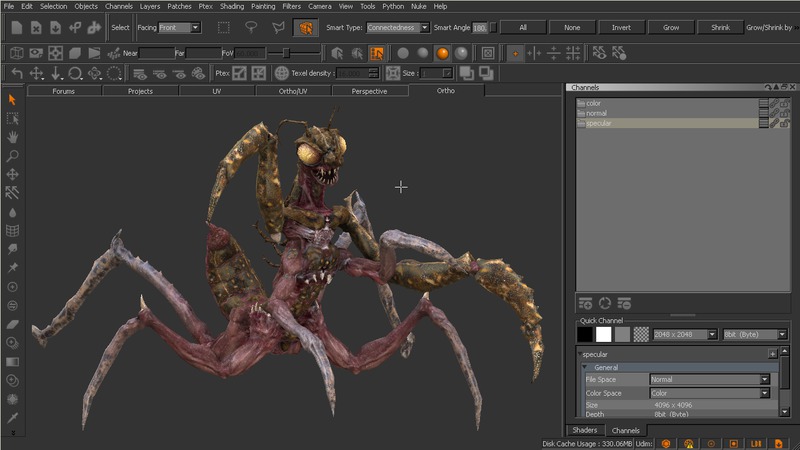Viewport: 800px width, 450px height.
Task: Open the Smart Type Connectedness dropdown
Action: (x=398, y=28)
